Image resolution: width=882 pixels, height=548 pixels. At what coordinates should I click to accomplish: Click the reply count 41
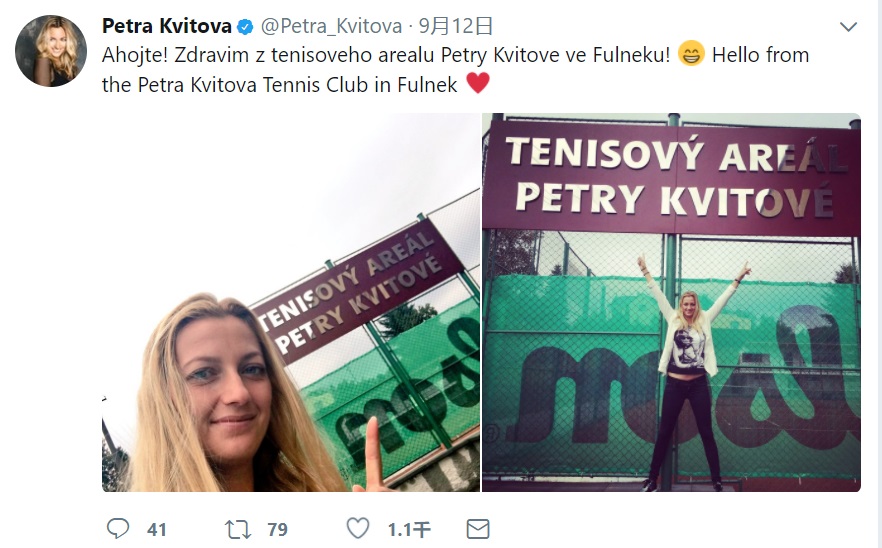pyautogui.click(x=157, y=529)
